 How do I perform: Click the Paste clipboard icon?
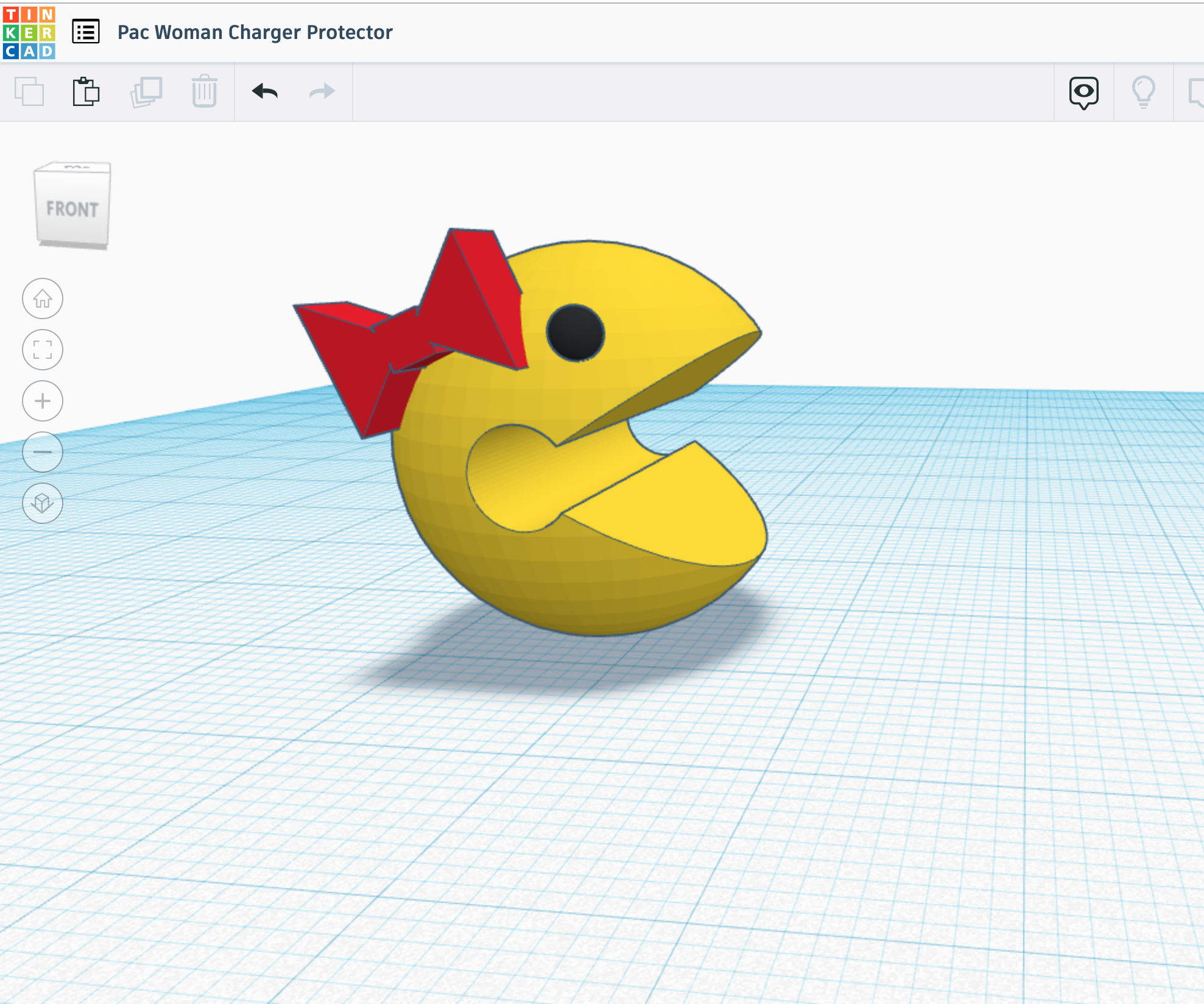[x=86, y=92]
